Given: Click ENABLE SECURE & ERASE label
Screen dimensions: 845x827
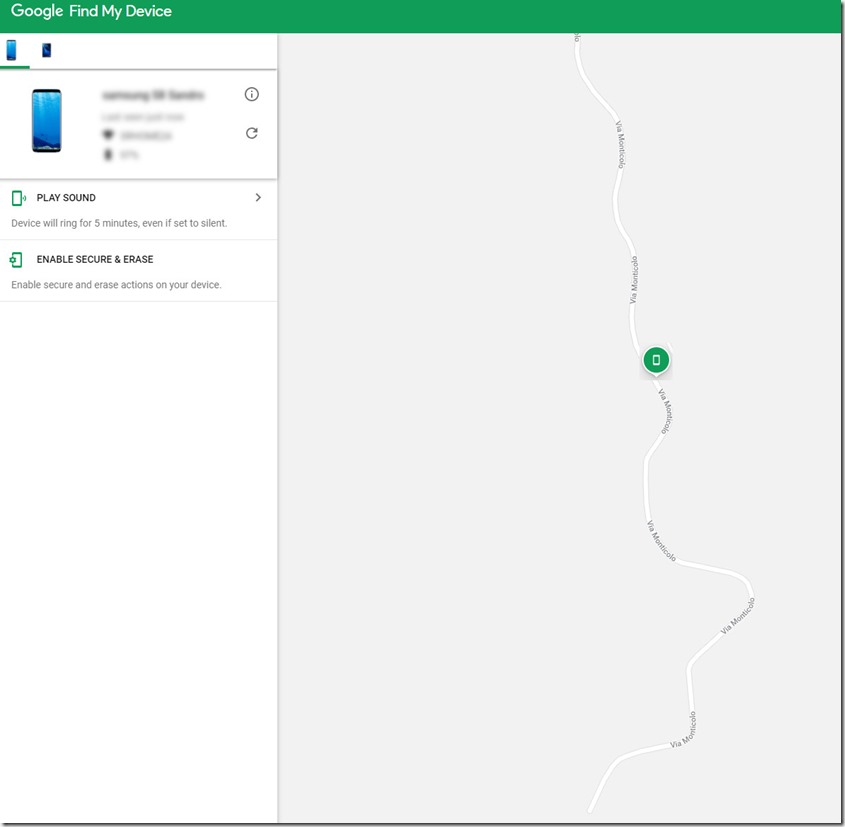Looking at the screenshot, I should (95, 259).
